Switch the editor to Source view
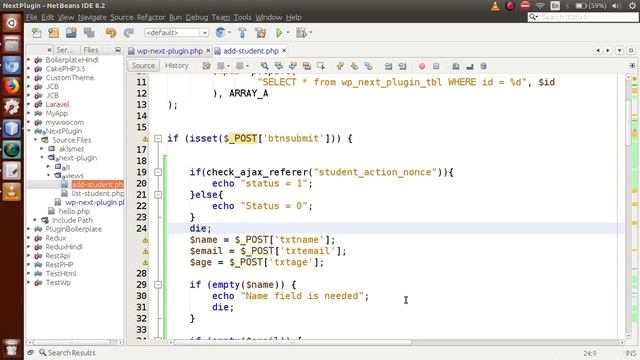Viewport: 640px width, 360px height. coord(143,66)
